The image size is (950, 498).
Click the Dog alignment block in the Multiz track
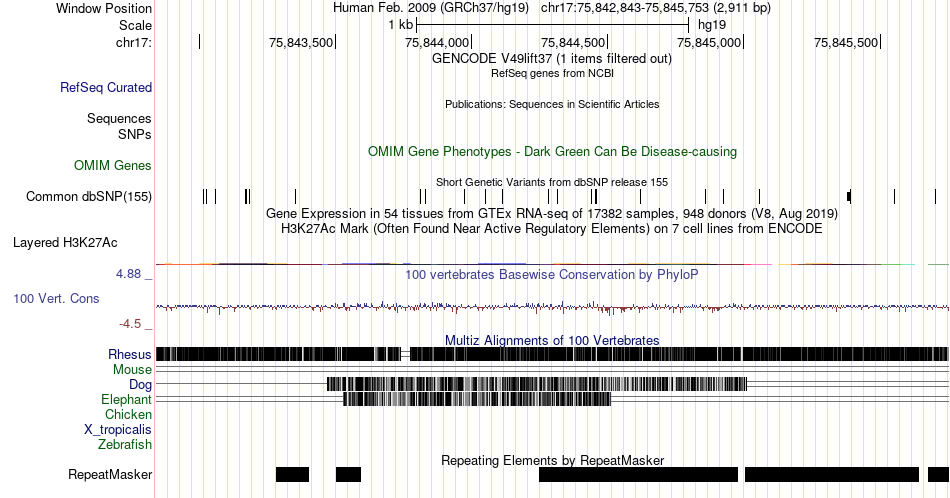537,384
